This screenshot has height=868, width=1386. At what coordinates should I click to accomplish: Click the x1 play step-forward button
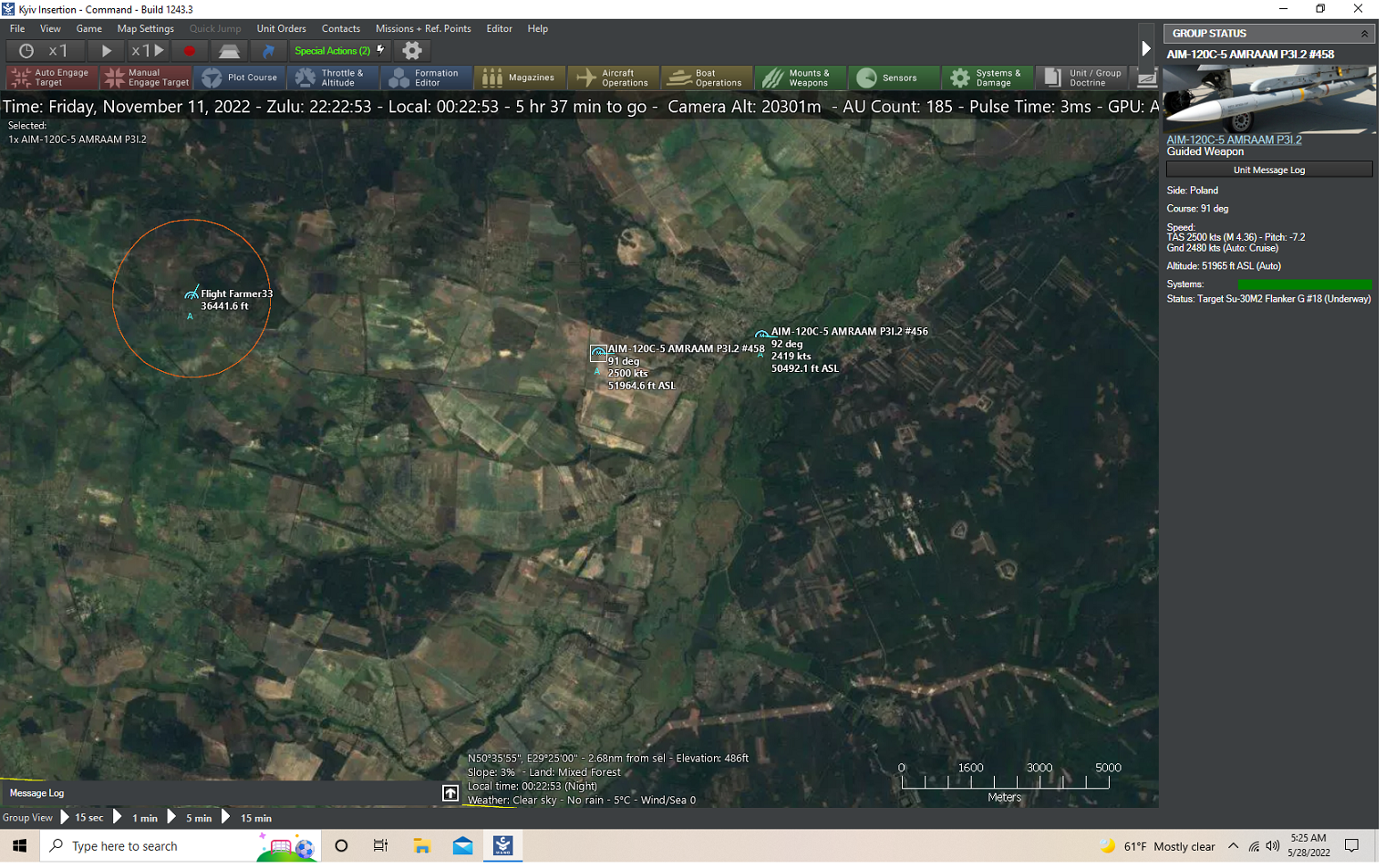(148, 51)
